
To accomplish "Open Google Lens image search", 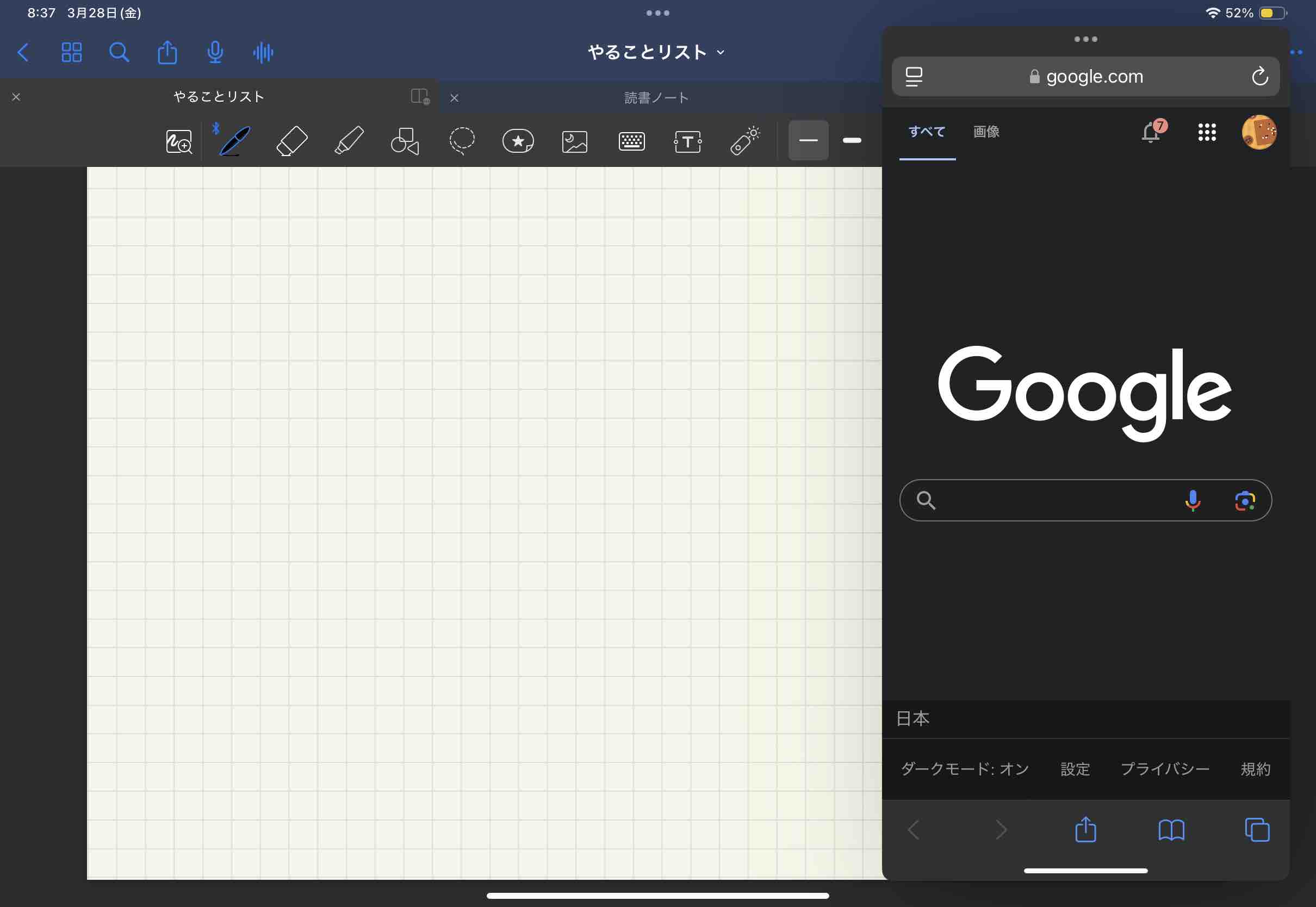I will pyautogui.click(x=1244, y=501).
